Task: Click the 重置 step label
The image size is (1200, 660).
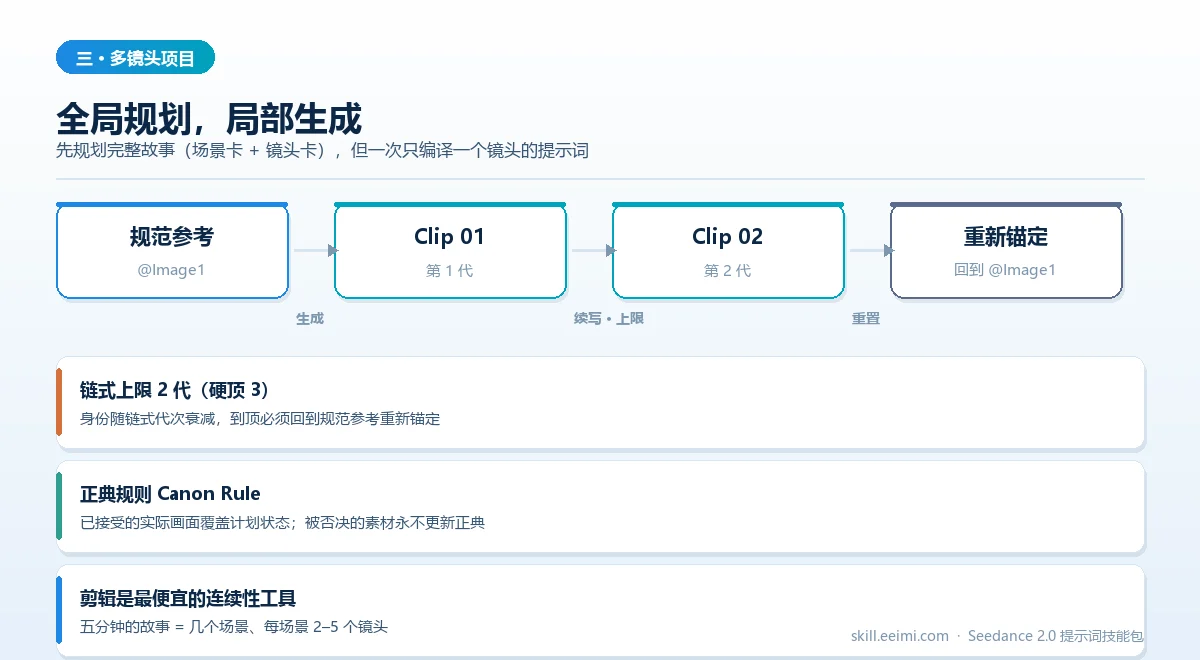Action: coord(866,318)
